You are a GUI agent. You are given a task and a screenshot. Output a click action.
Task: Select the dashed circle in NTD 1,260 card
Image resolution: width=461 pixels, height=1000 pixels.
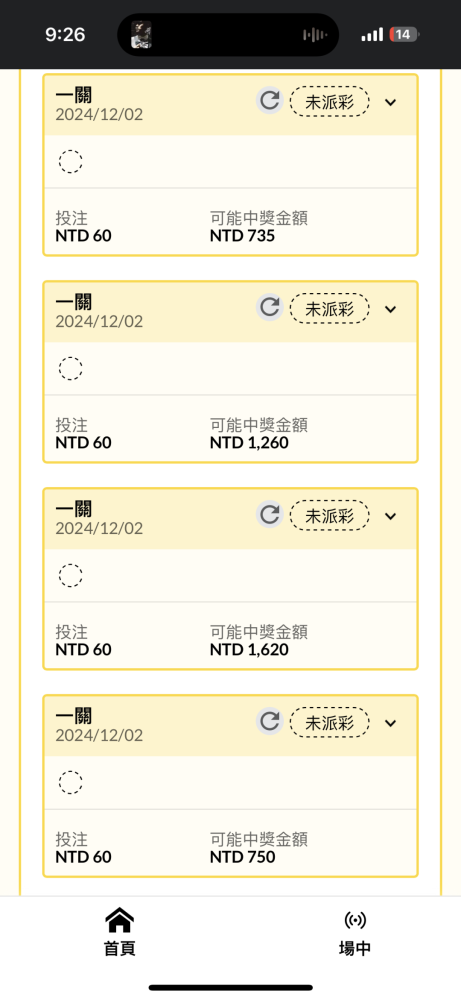(x=70, y=368)
